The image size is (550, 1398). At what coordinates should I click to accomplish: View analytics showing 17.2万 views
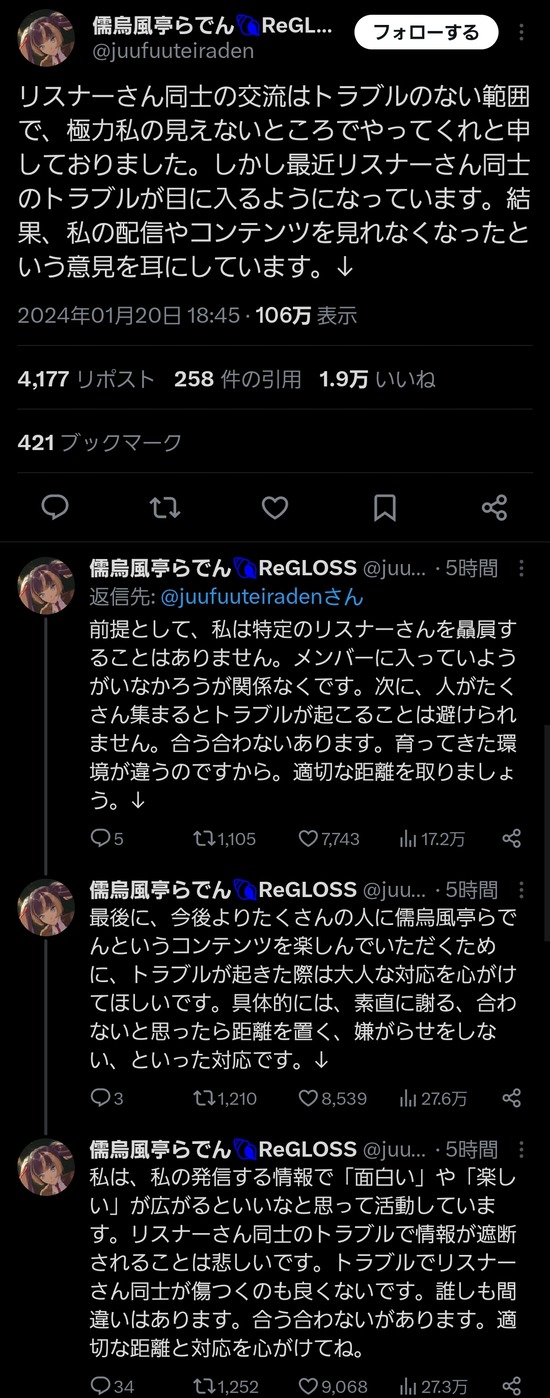(x=432, y=838)
